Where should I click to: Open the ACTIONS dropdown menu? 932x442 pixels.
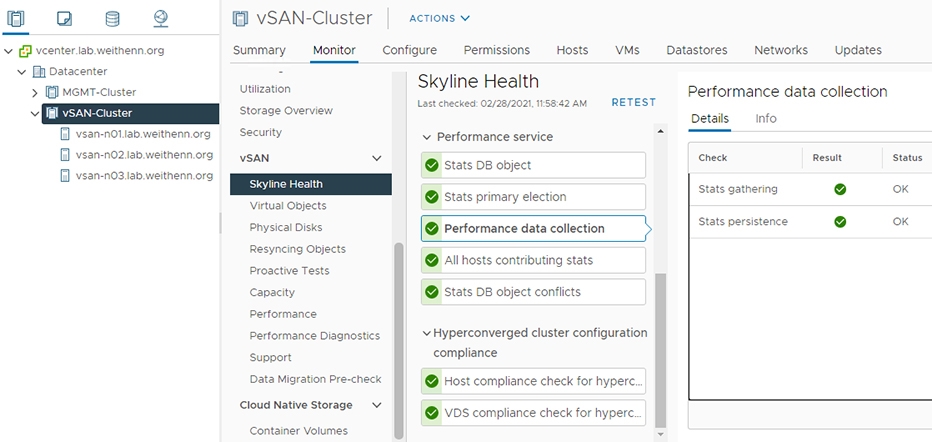pos(440,18)
